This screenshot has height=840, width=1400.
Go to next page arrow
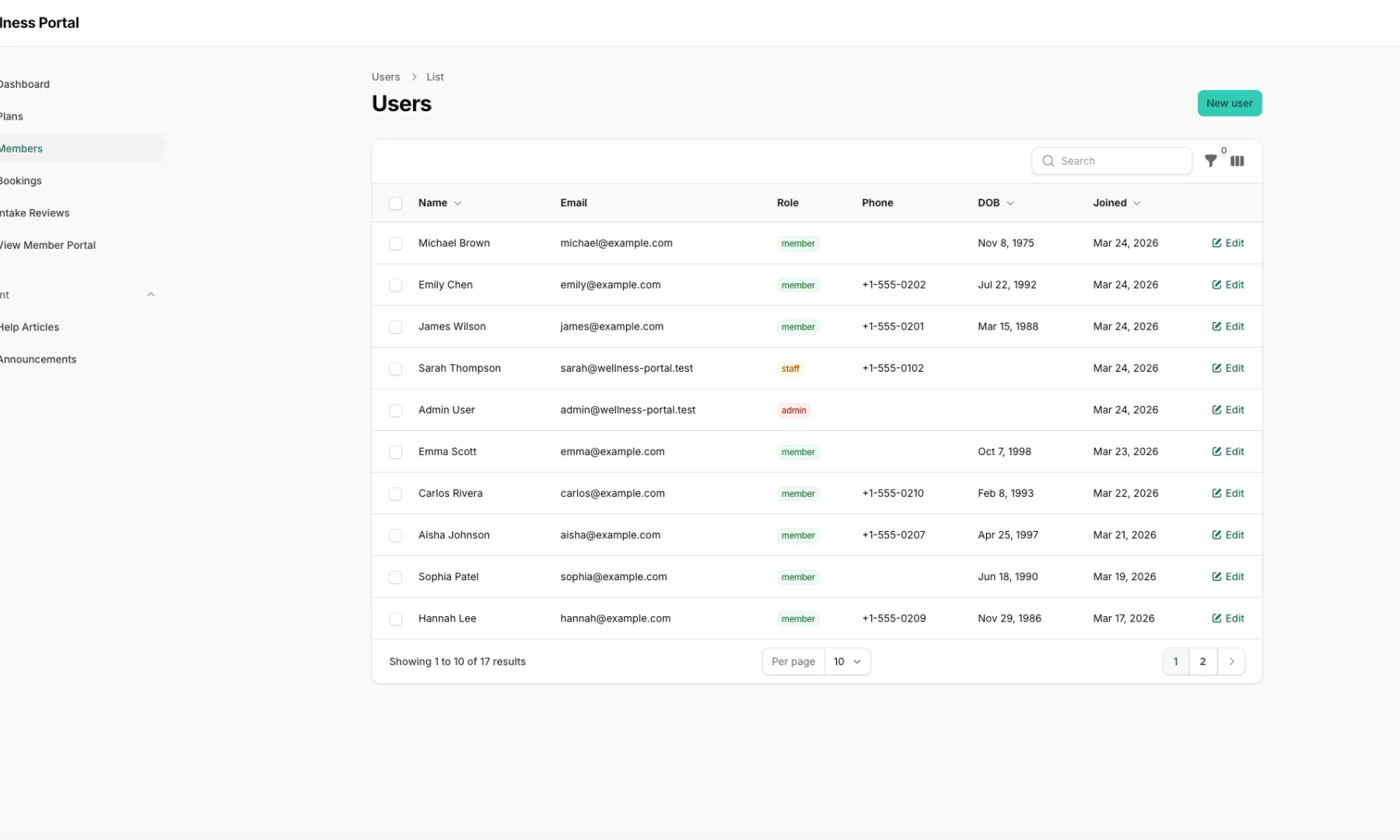pos(1231,662)
